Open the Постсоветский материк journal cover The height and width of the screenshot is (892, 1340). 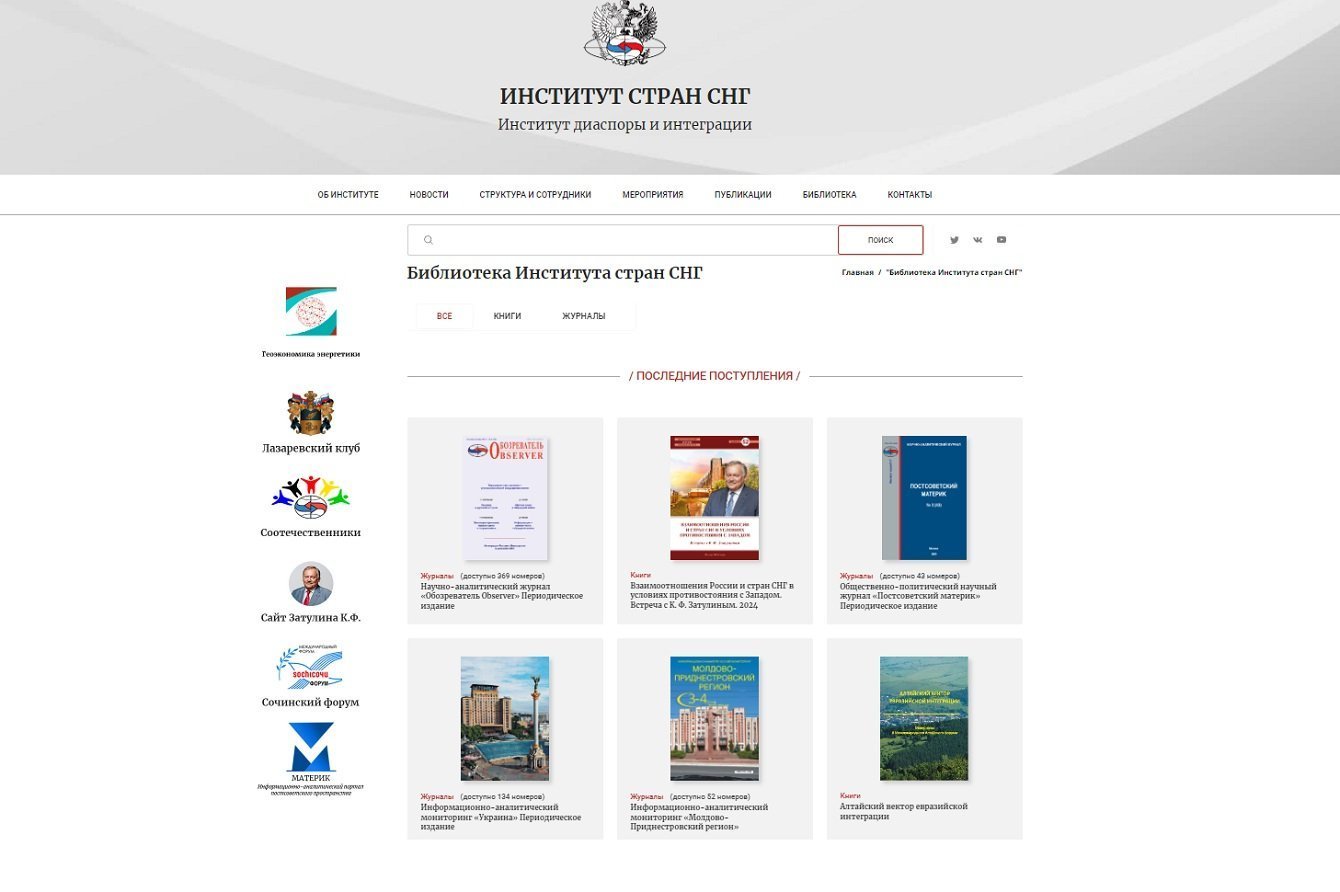point(925,498)
